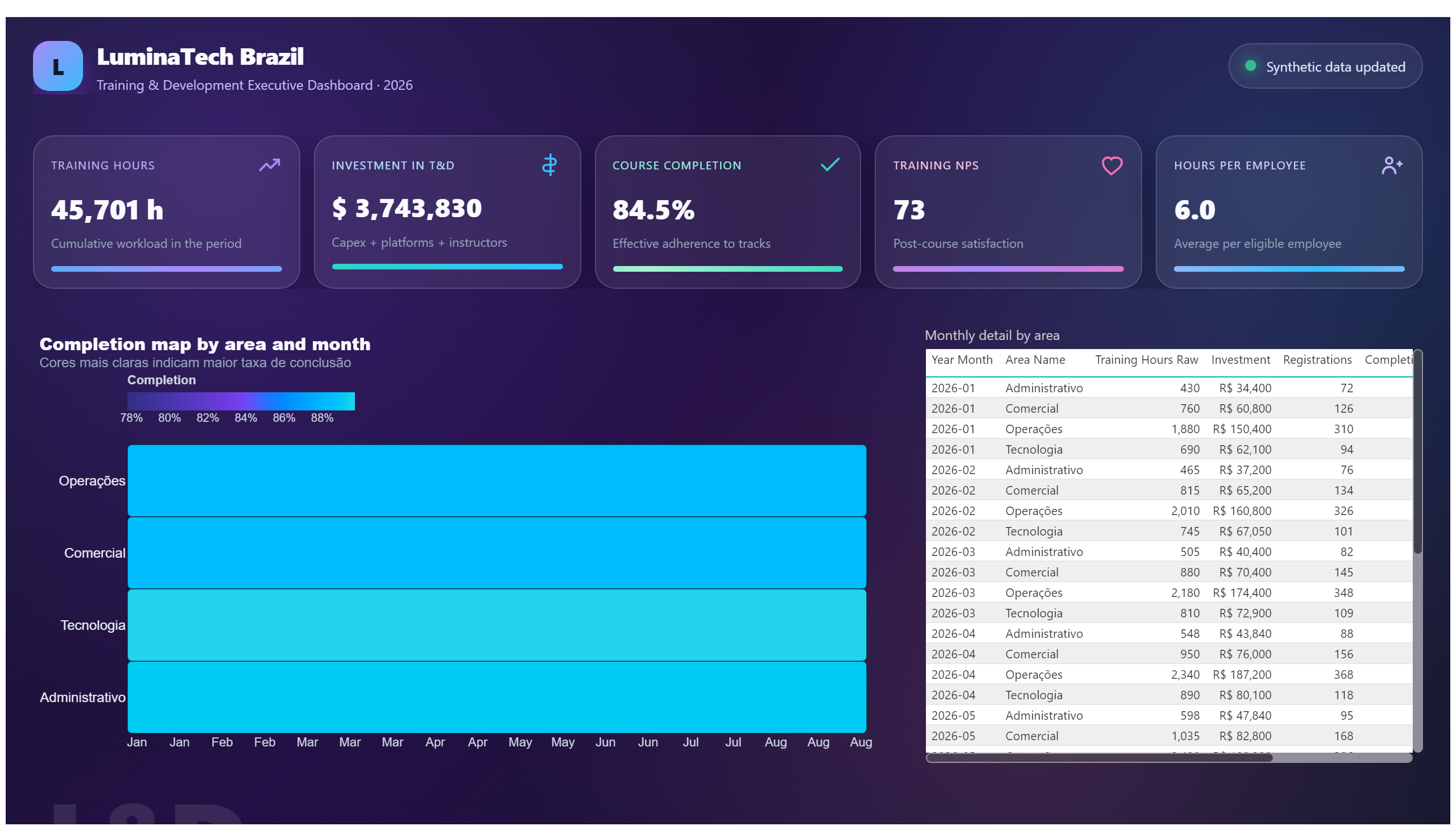
Task: Select the 84.5% completion value
Action: point(653,210)
